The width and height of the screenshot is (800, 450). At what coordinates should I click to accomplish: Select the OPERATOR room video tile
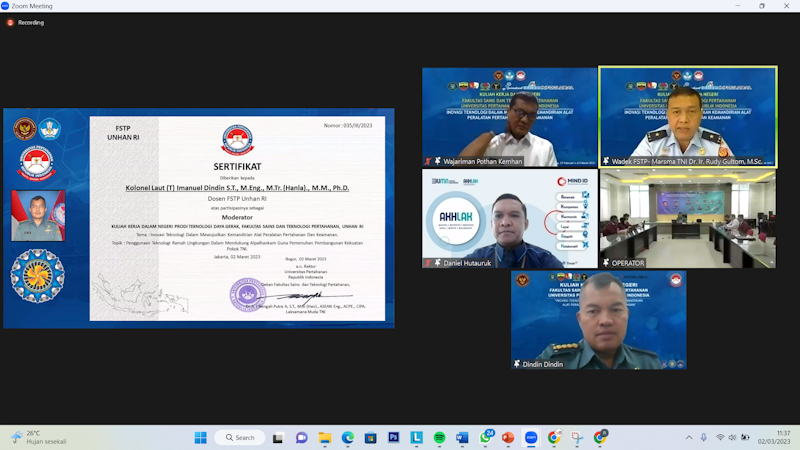[x=687, y=219]
